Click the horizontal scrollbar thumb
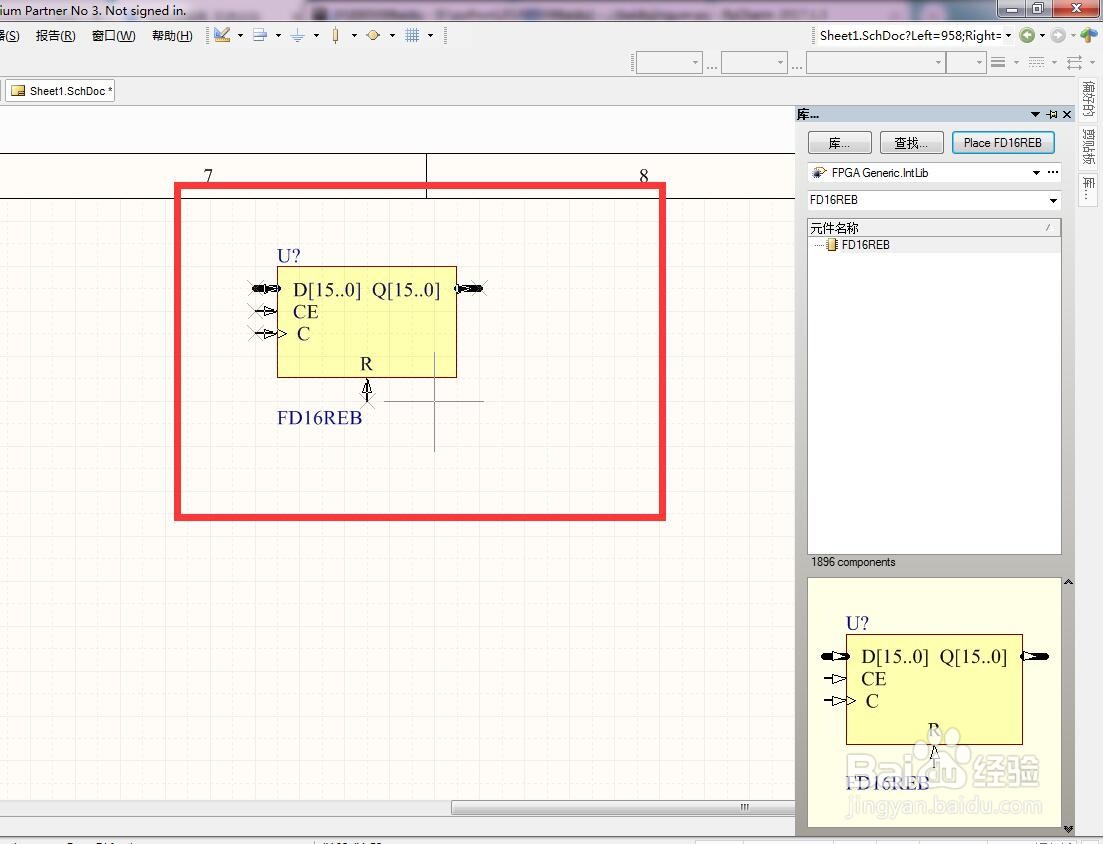1103x844 pixels. pyautogui.click(x=623, y=807)
